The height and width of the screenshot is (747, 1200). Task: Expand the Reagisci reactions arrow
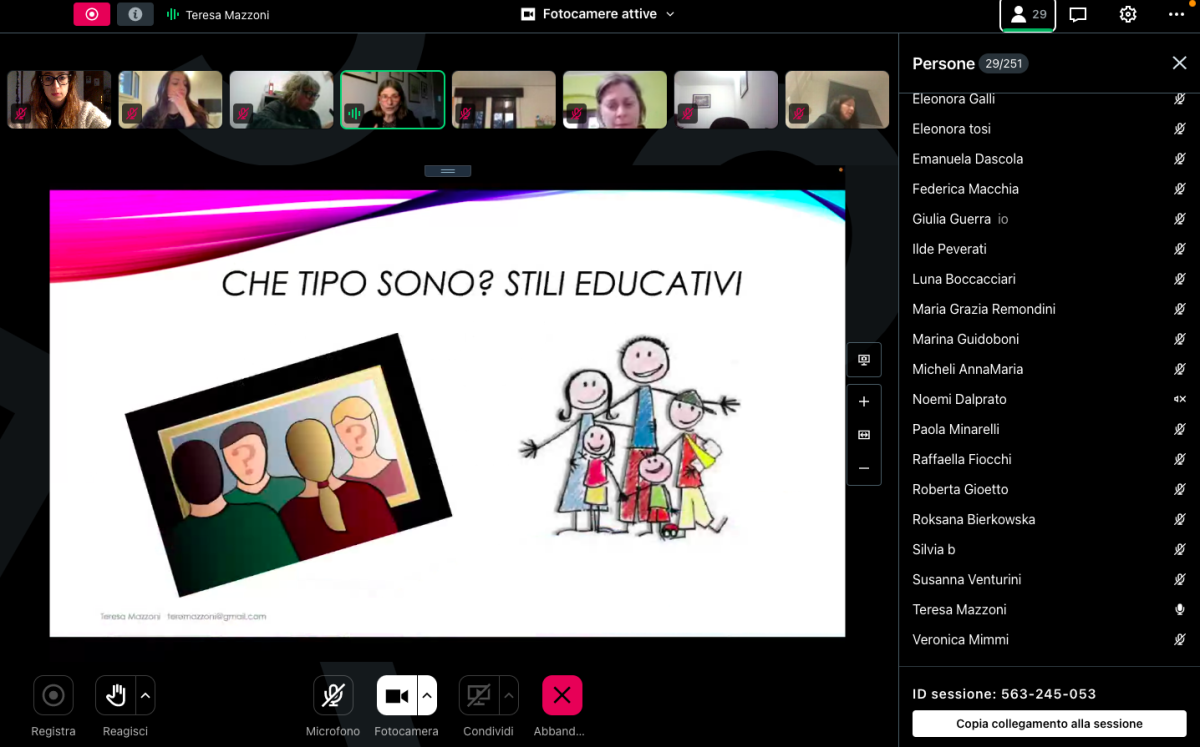(x=146, y=695)
